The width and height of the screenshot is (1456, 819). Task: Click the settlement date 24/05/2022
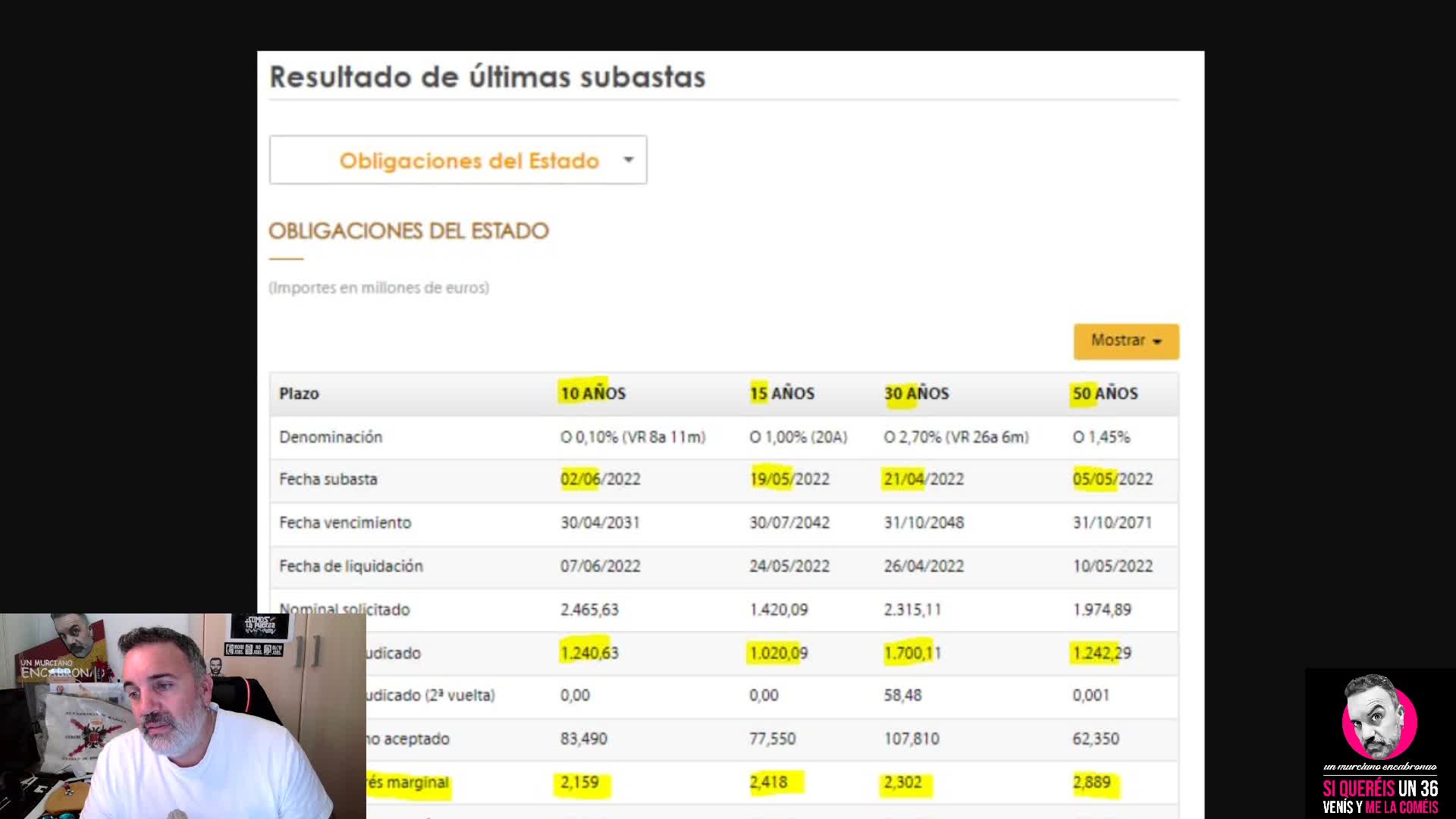click(789, 566)
